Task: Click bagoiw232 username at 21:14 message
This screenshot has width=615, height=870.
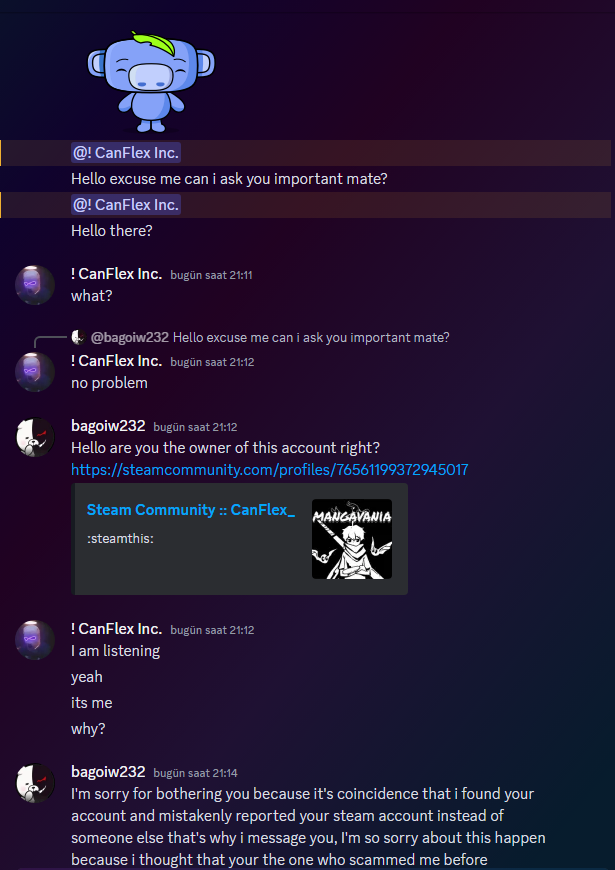Action: pyautogui.click(x=108, y=772)
